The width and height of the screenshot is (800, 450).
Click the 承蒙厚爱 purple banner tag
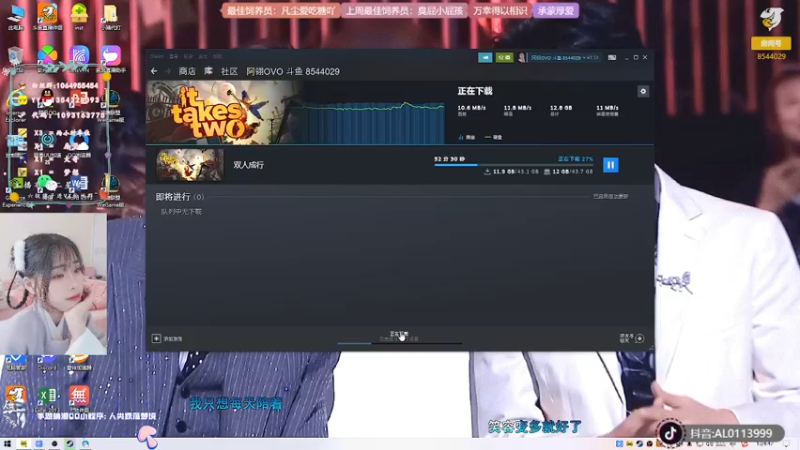[x=556, y=11]
